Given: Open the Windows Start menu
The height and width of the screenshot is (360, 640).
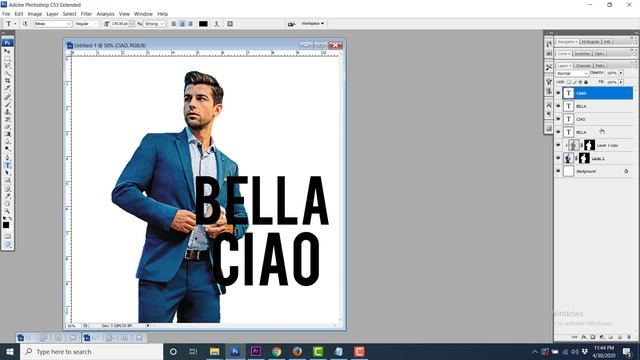Looking at the screenshot, I should [x=9, y=351].
